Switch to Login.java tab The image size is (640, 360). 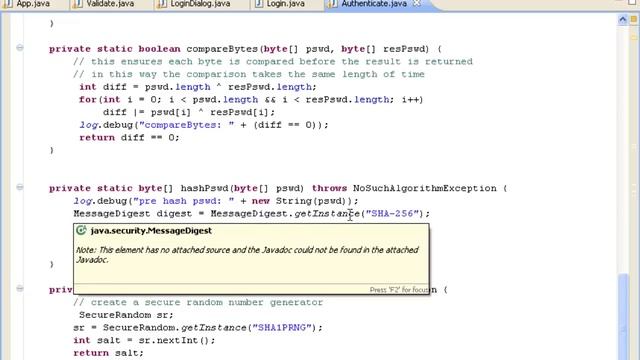pyautogui.click(x=285, y=4)
